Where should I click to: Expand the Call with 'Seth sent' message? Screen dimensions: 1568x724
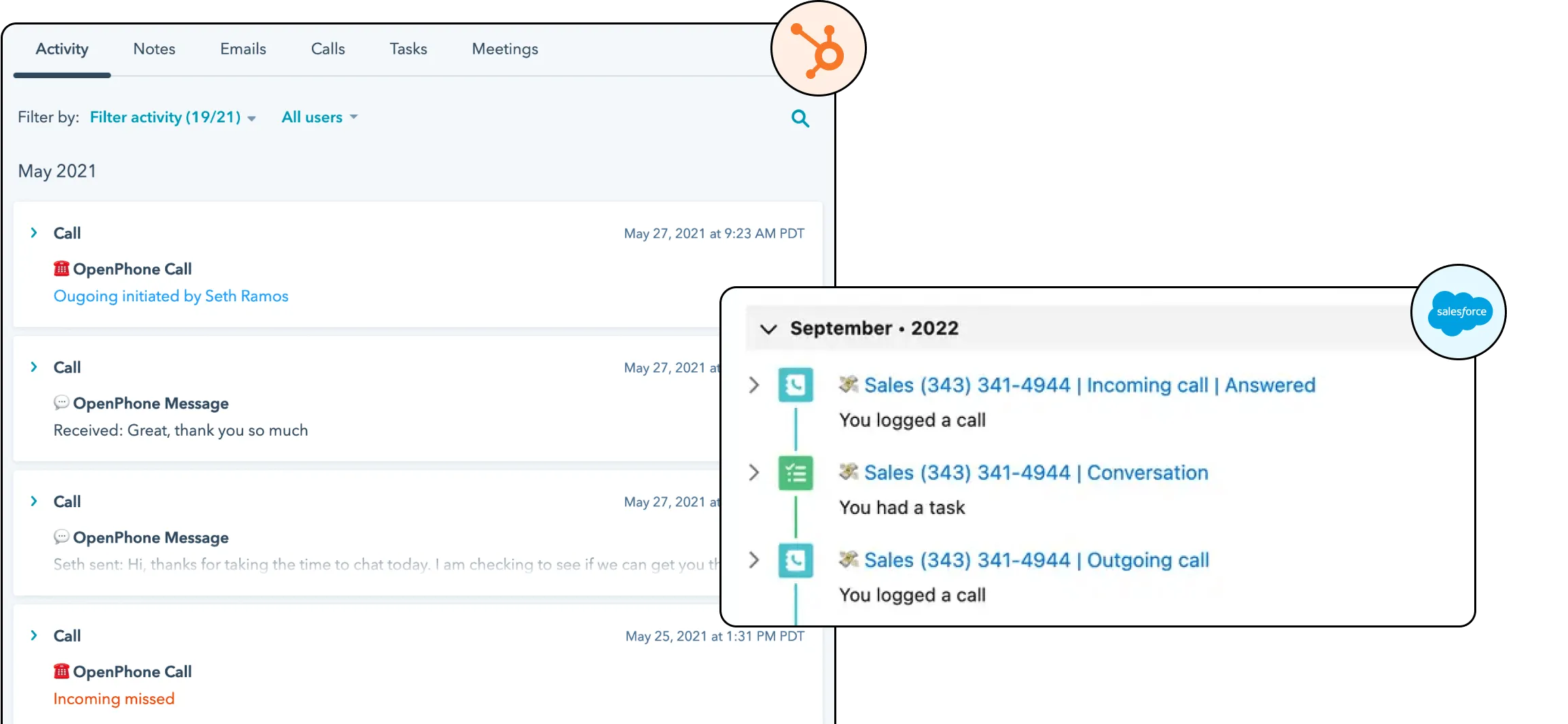(x=34, y=501)
